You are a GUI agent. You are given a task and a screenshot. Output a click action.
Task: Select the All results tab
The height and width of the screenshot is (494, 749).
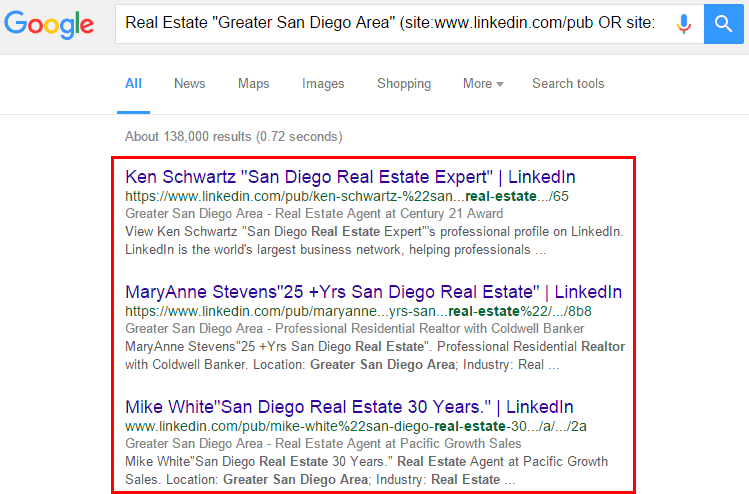(133, 84)
